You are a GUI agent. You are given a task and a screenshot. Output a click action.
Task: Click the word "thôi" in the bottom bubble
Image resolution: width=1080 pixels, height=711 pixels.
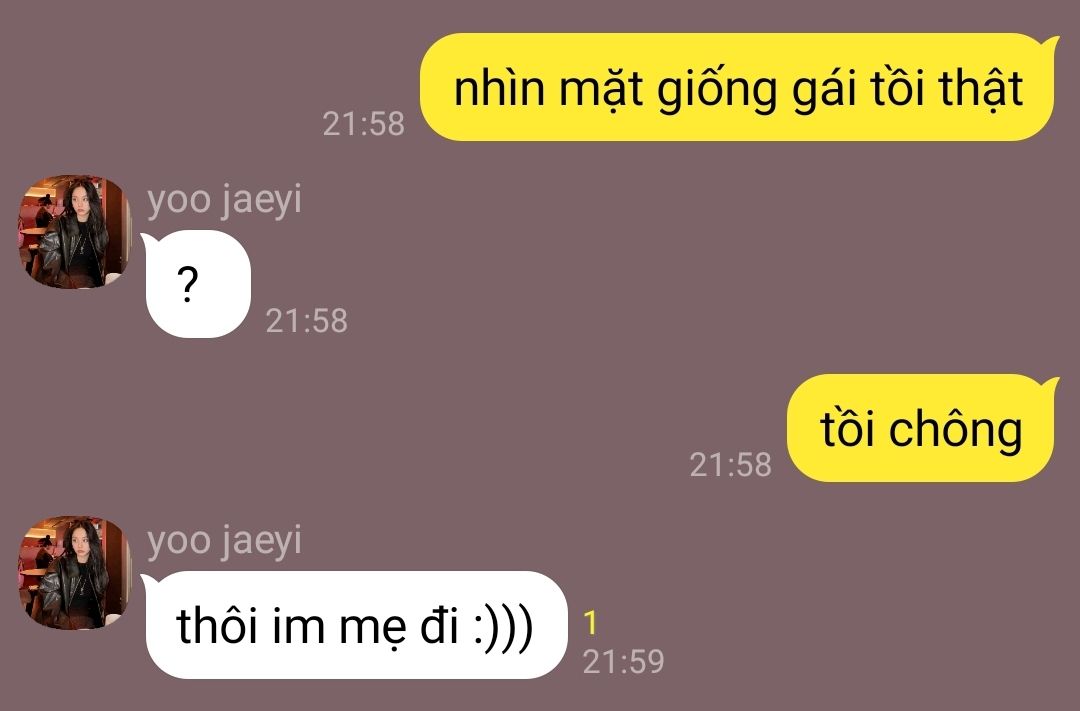(218, 625)
